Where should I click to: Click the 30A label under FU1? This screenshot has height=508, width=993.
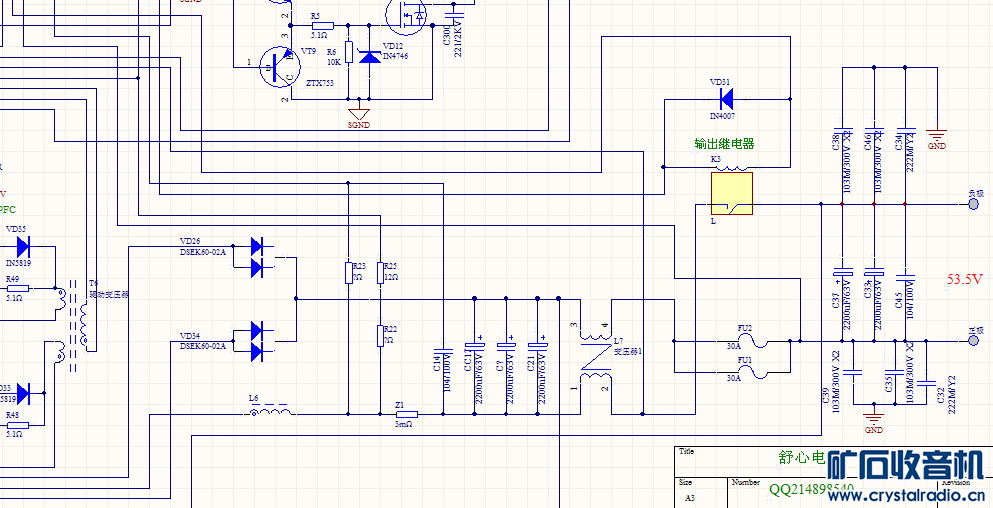tap(733, 378)
